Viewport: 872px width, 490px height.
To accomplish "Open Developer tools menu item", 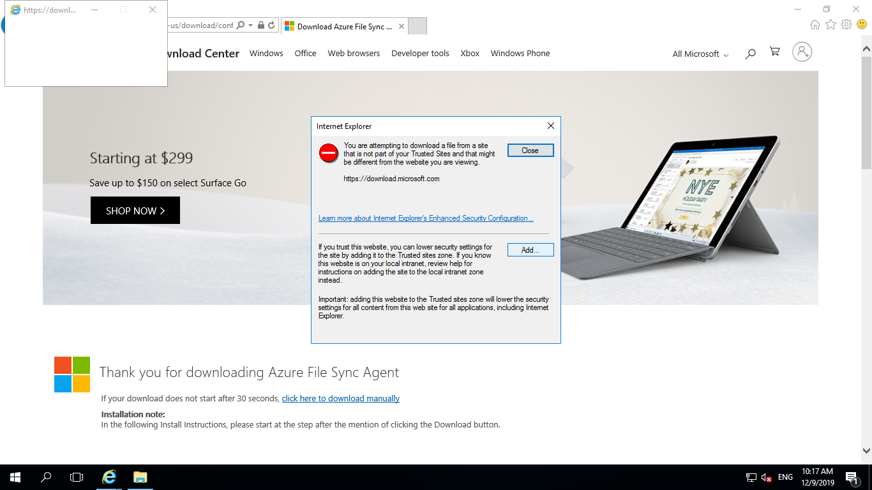I will (x=420, y=53).
